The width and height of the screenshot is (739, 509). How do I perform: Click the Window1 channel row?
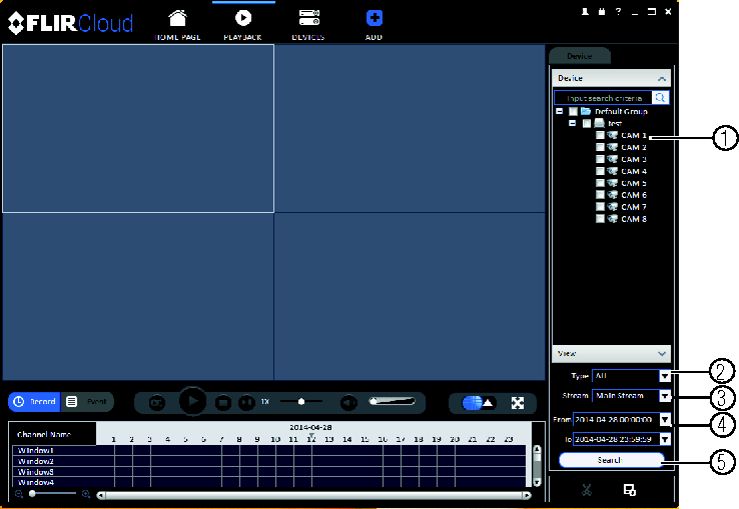(269, 451)
